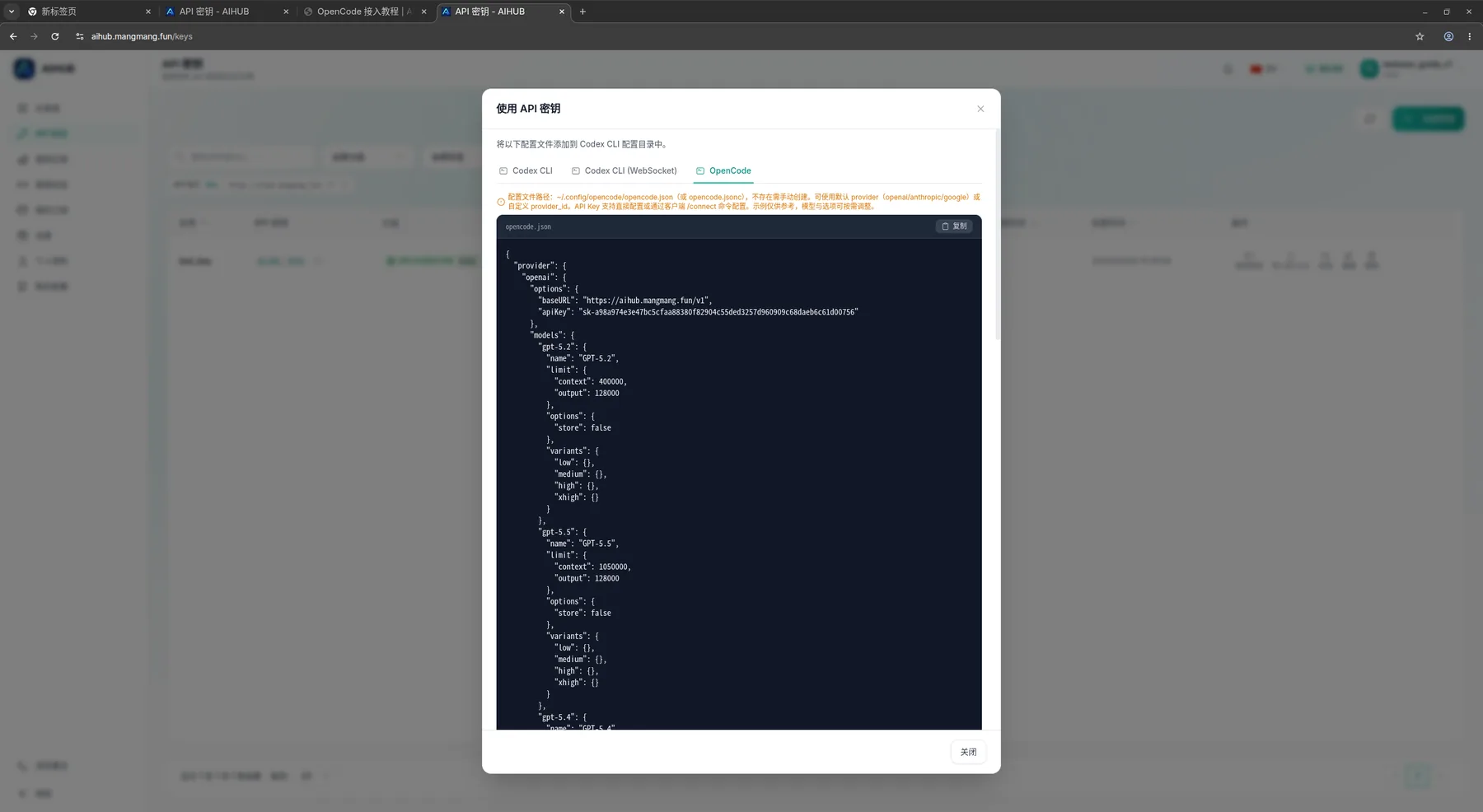
Task: Click the dialog's vertical scrollbar
Action: click(998, 235)
